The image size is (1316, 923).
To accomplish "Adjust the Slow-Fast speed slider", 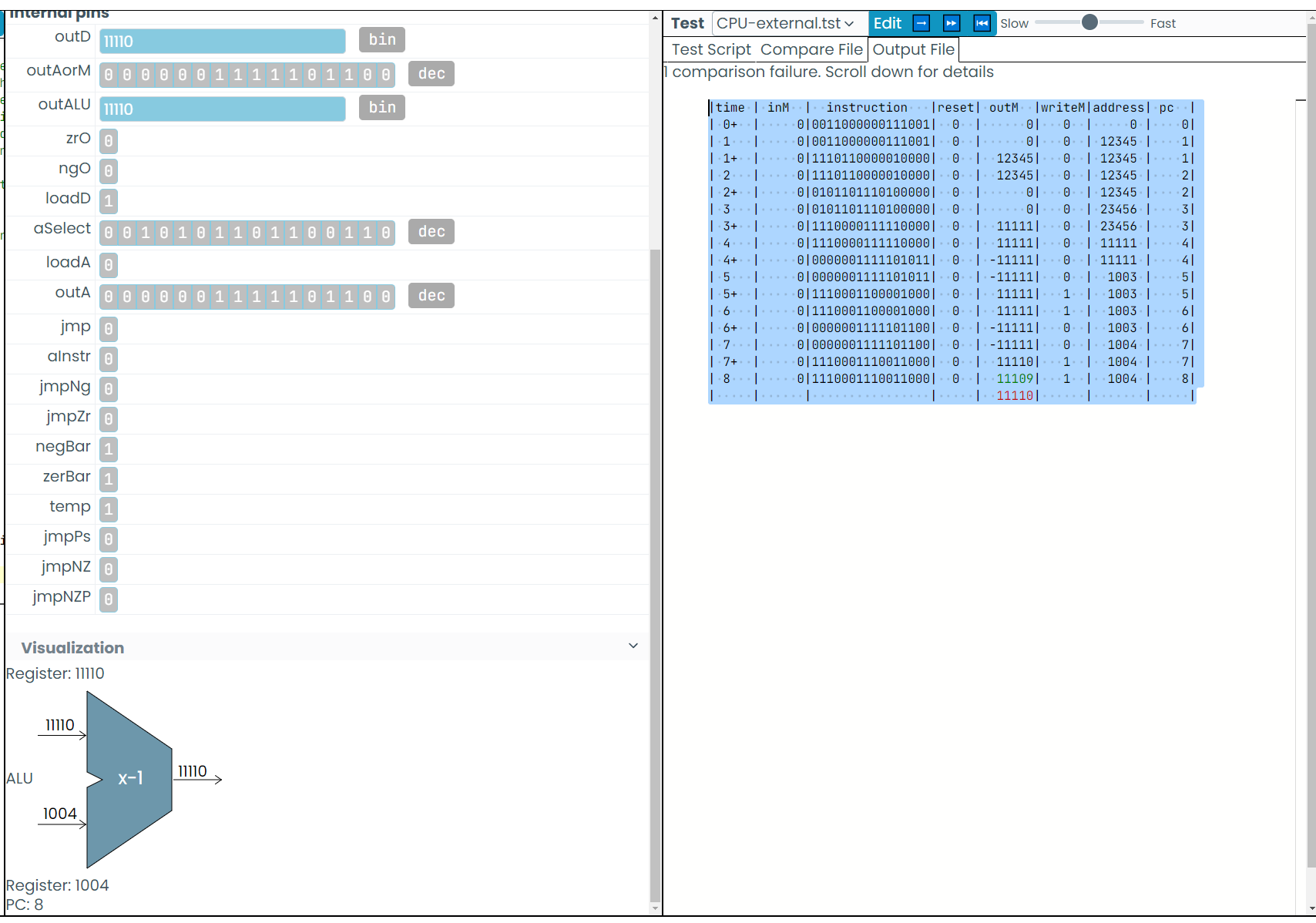I will pos(1089,22).
